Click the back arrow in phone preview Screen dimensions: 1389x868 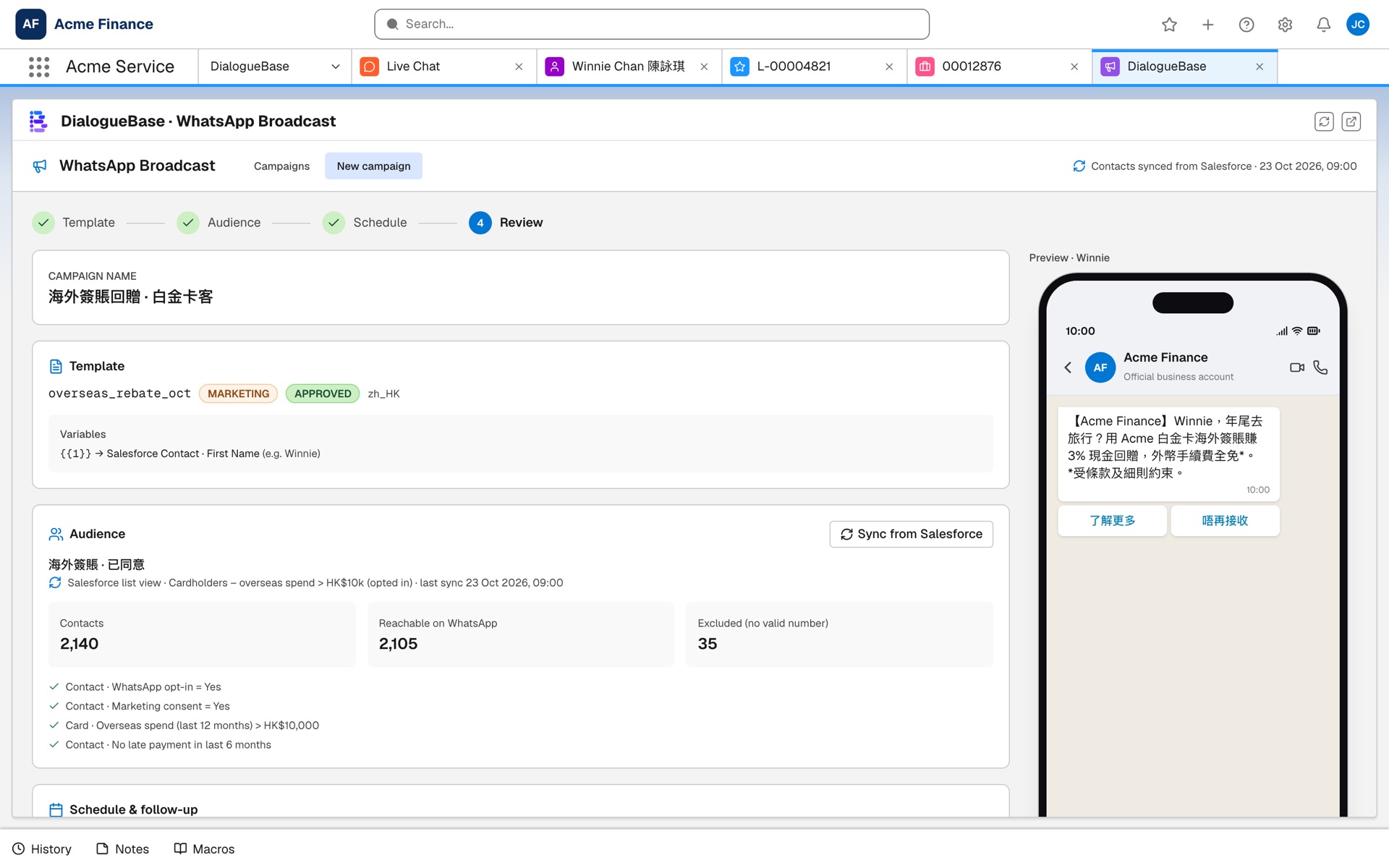(x=1068, y=367)
